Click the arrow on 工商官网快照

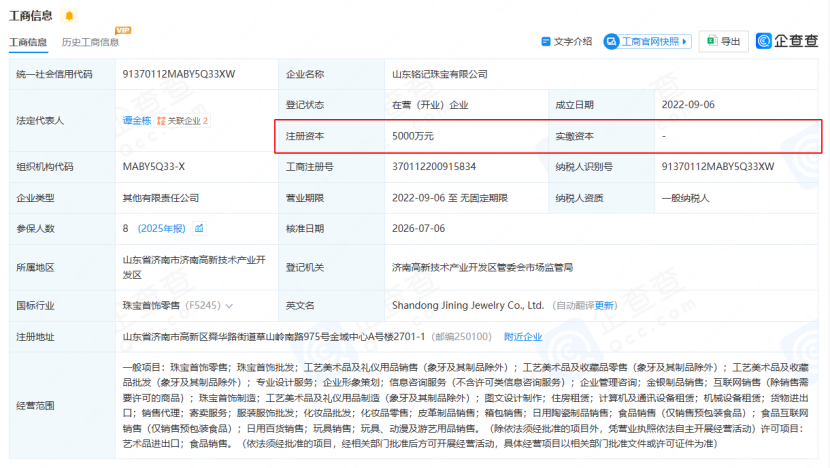click(x=684, y=41)
